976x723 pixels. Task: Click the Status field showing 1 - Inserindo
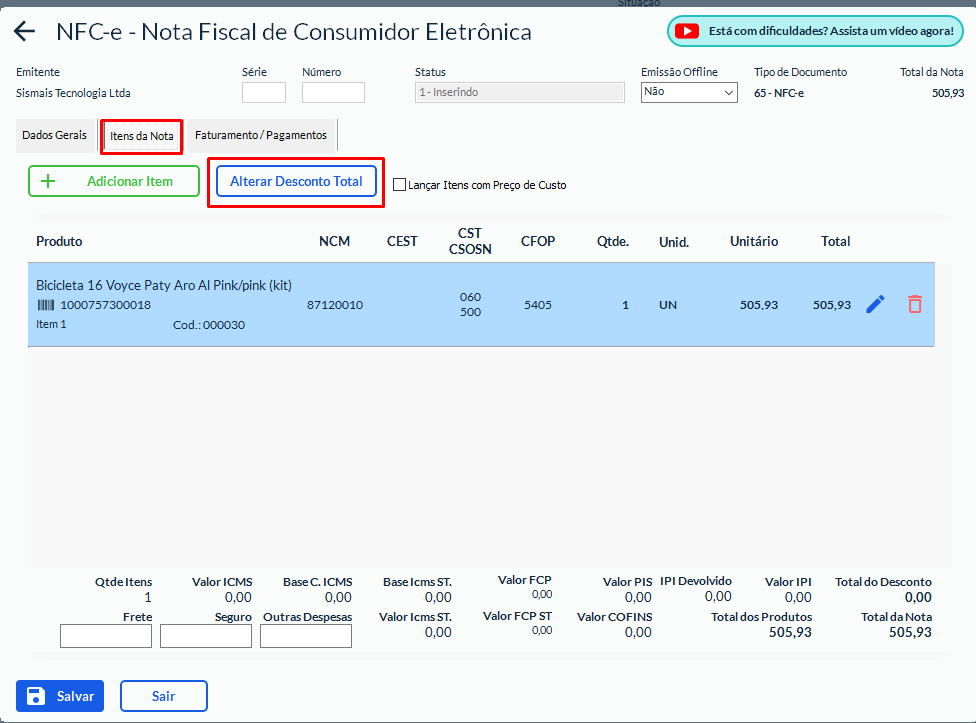point(519,92)
